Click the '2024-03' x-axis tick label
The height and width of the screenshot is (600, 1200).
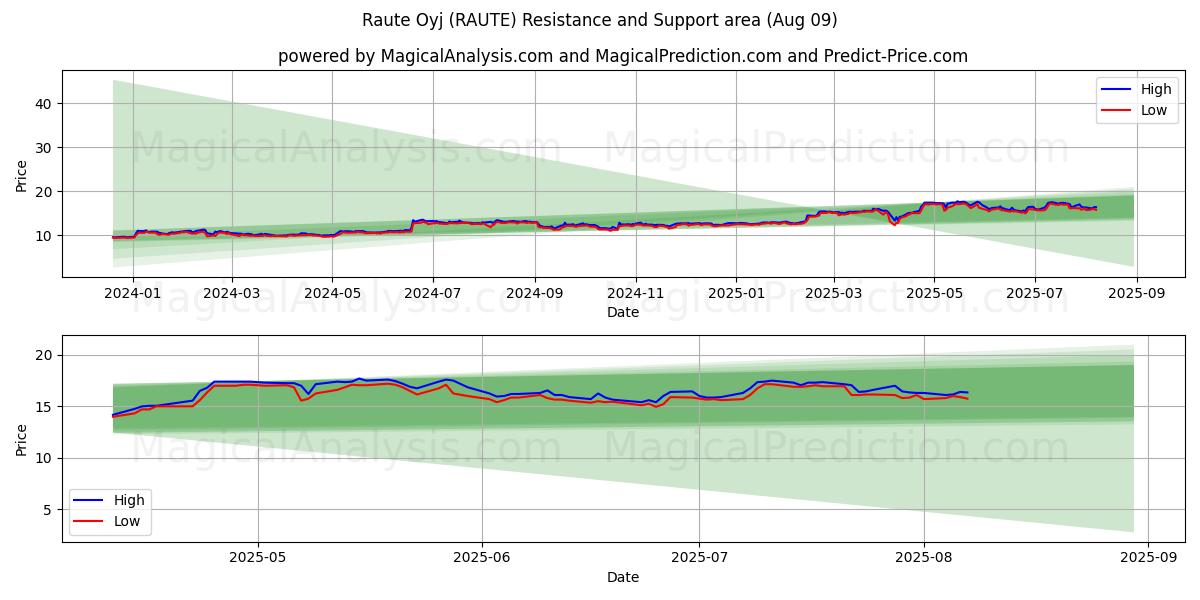[x=231, y=294]
